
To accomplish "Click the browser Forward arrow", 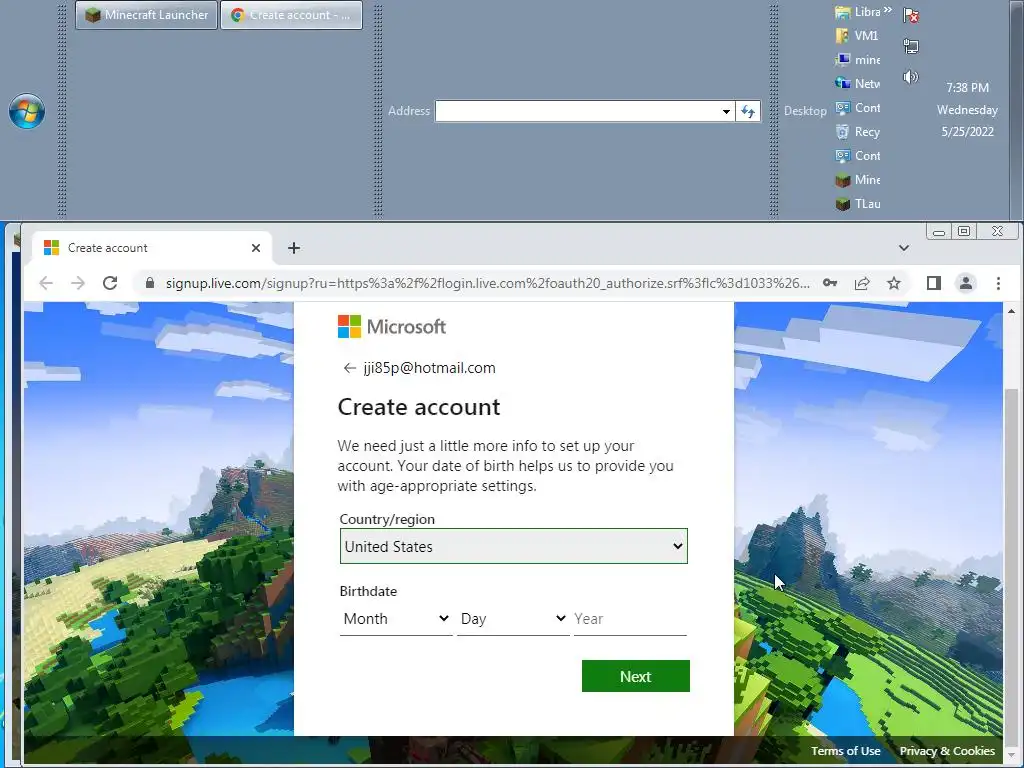I will click(x=78, y=283).
